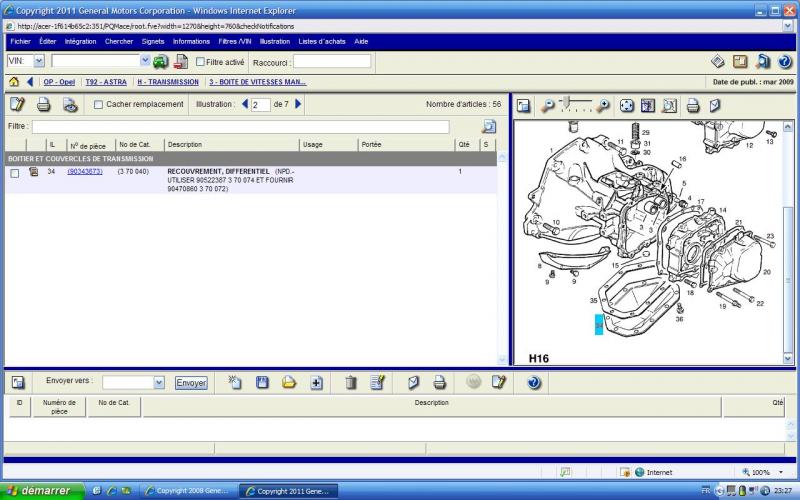This screenshot has height=500, width=800.
Task: Open part number link 90343673
Action: 85,171
